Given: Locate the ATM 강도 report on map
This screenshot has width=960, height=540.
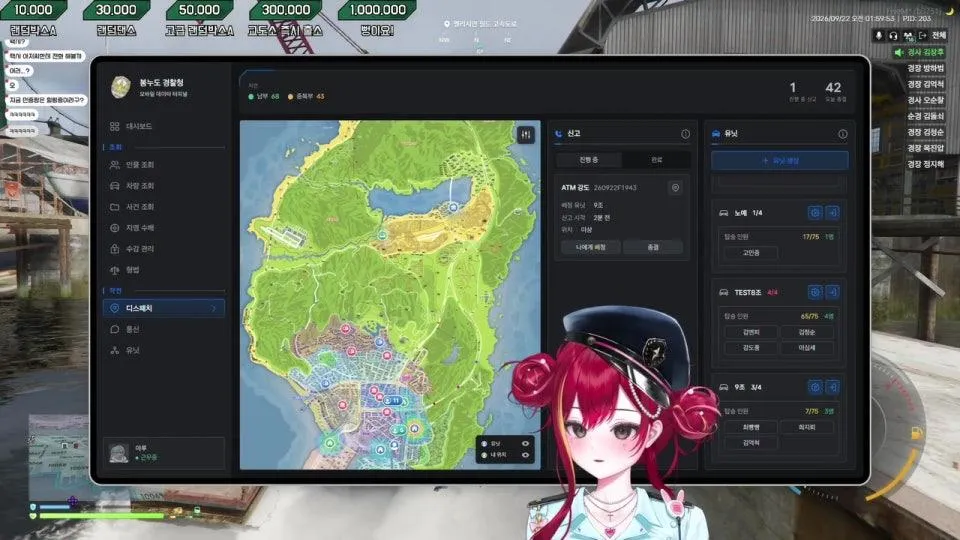Looking at the screenshot, I should 675,187.
